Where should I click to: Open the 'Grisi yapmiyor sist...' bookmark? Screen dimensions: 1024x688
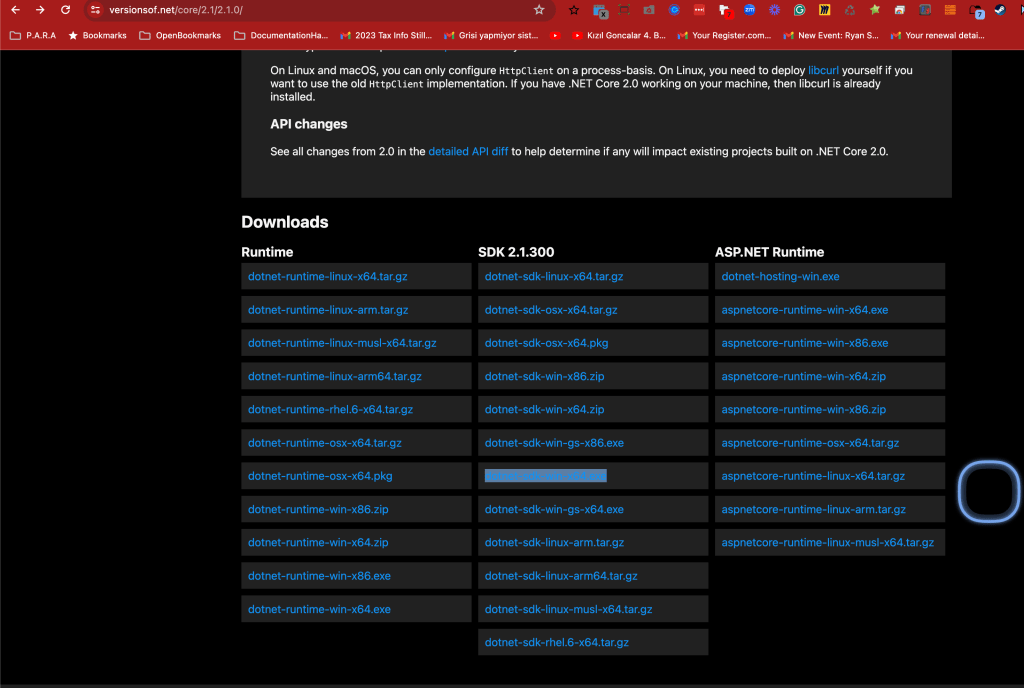tap(491, 35)
